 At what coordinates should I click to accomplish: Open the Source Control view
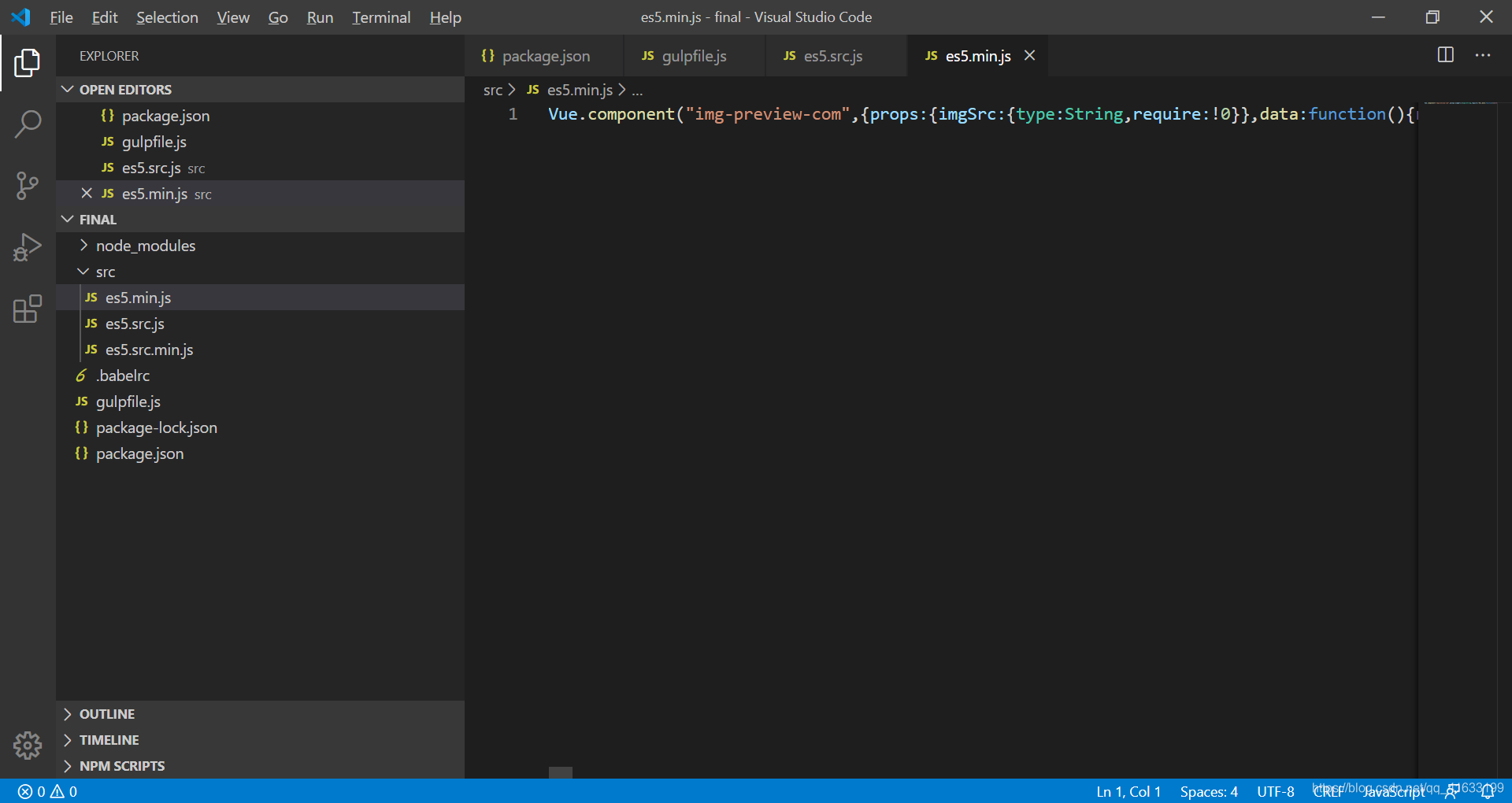click(28, 186)
